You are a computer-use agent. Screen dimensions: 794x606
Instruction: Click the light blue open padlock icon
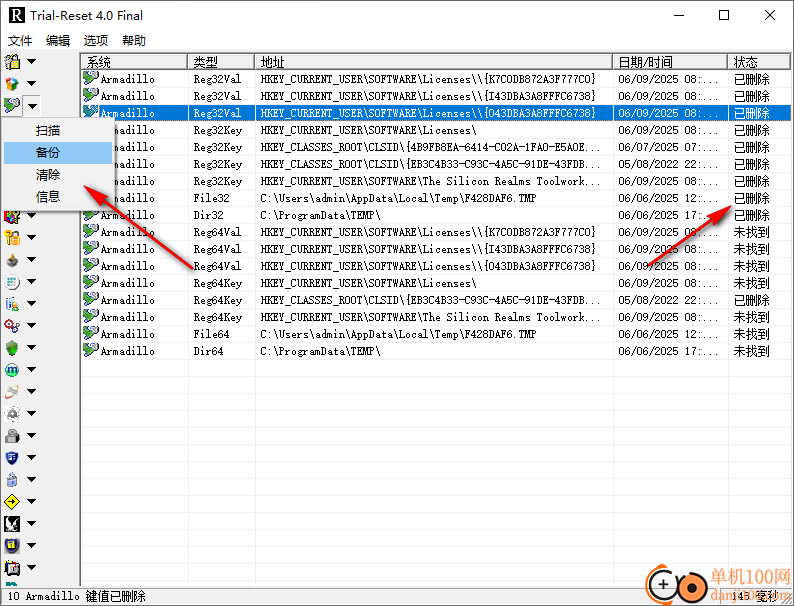coord(12,479)
